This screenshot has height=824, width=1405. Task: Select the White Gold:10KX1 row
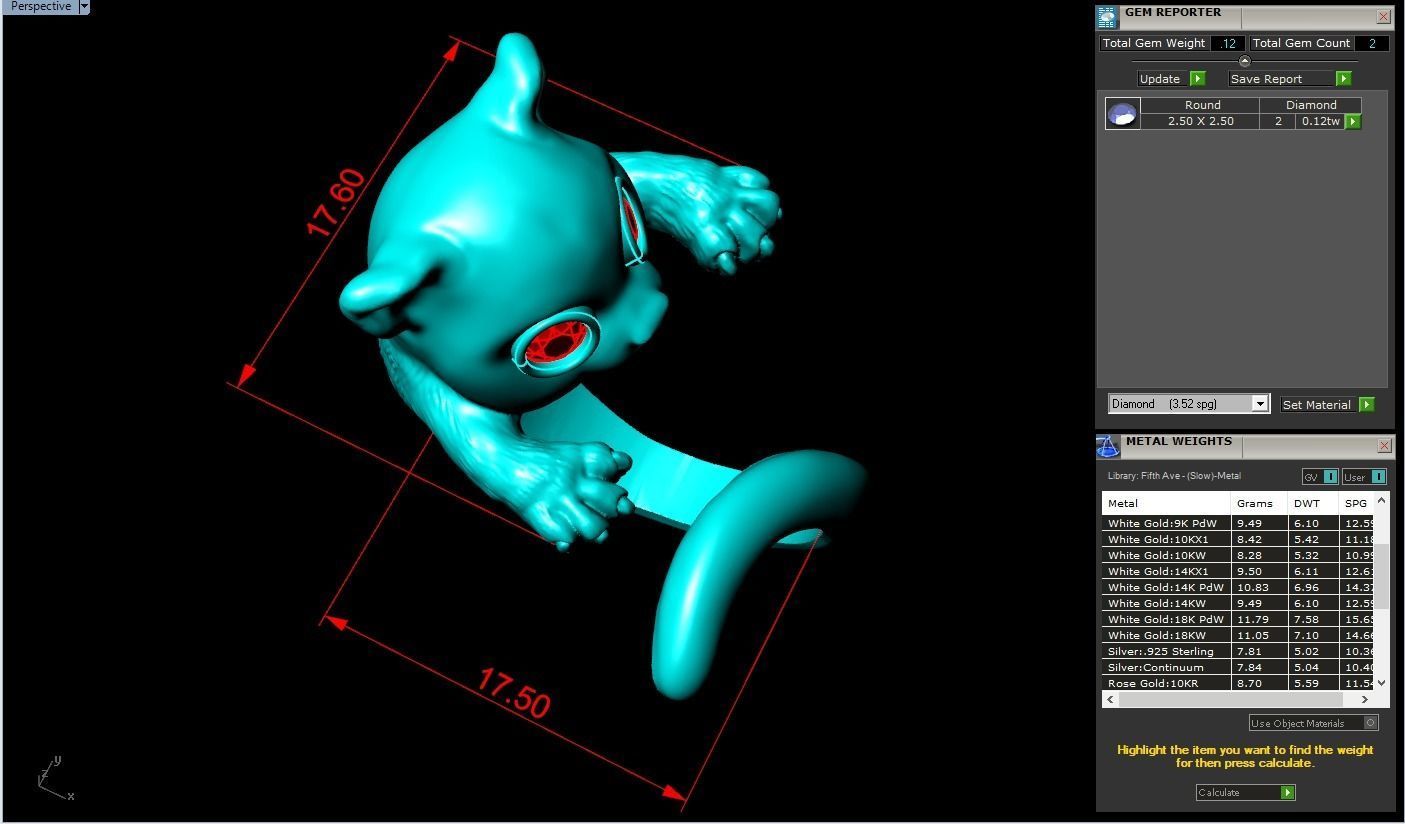pos(1238,539)
